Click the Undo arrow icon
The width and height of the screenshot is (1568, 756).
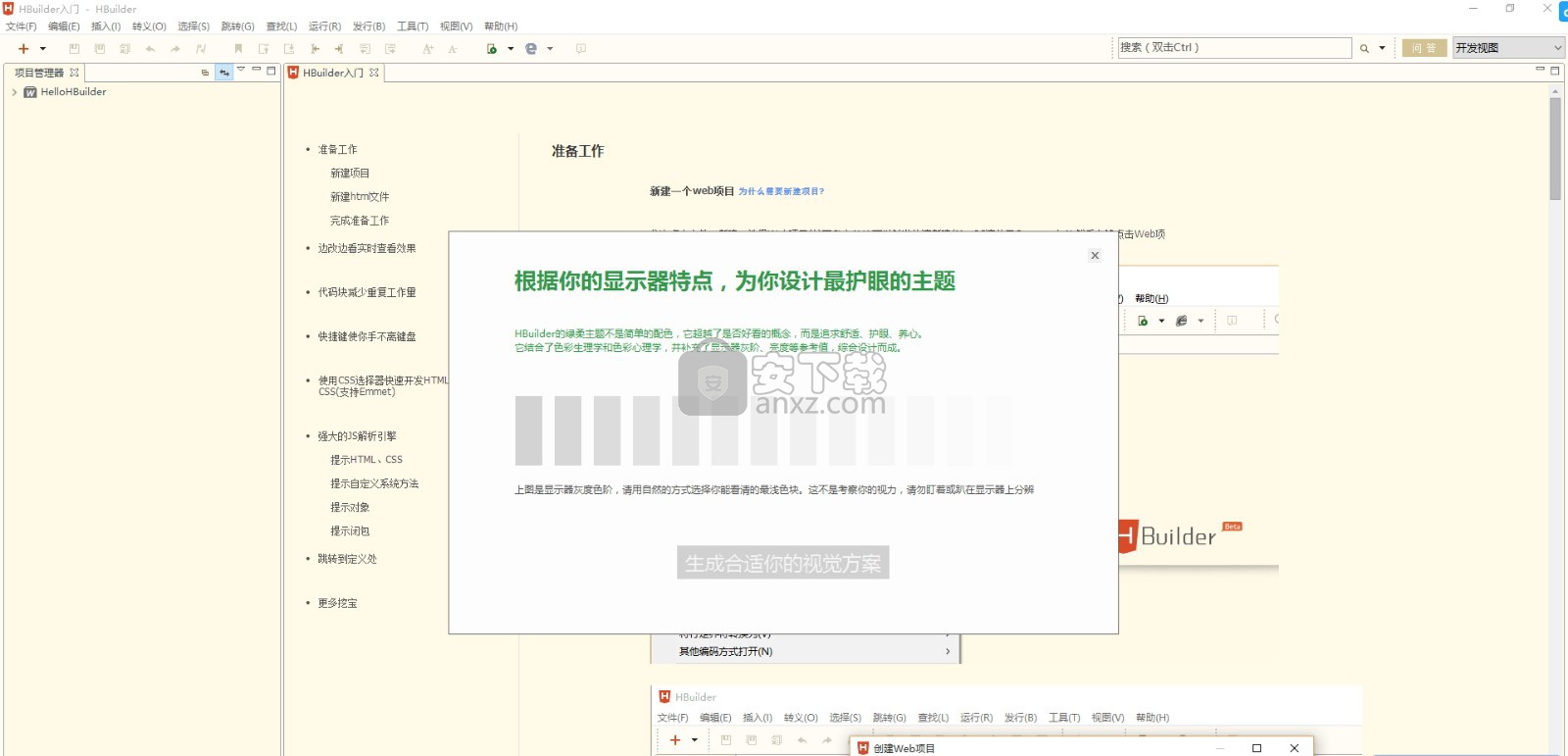click(x=150, y=48)
